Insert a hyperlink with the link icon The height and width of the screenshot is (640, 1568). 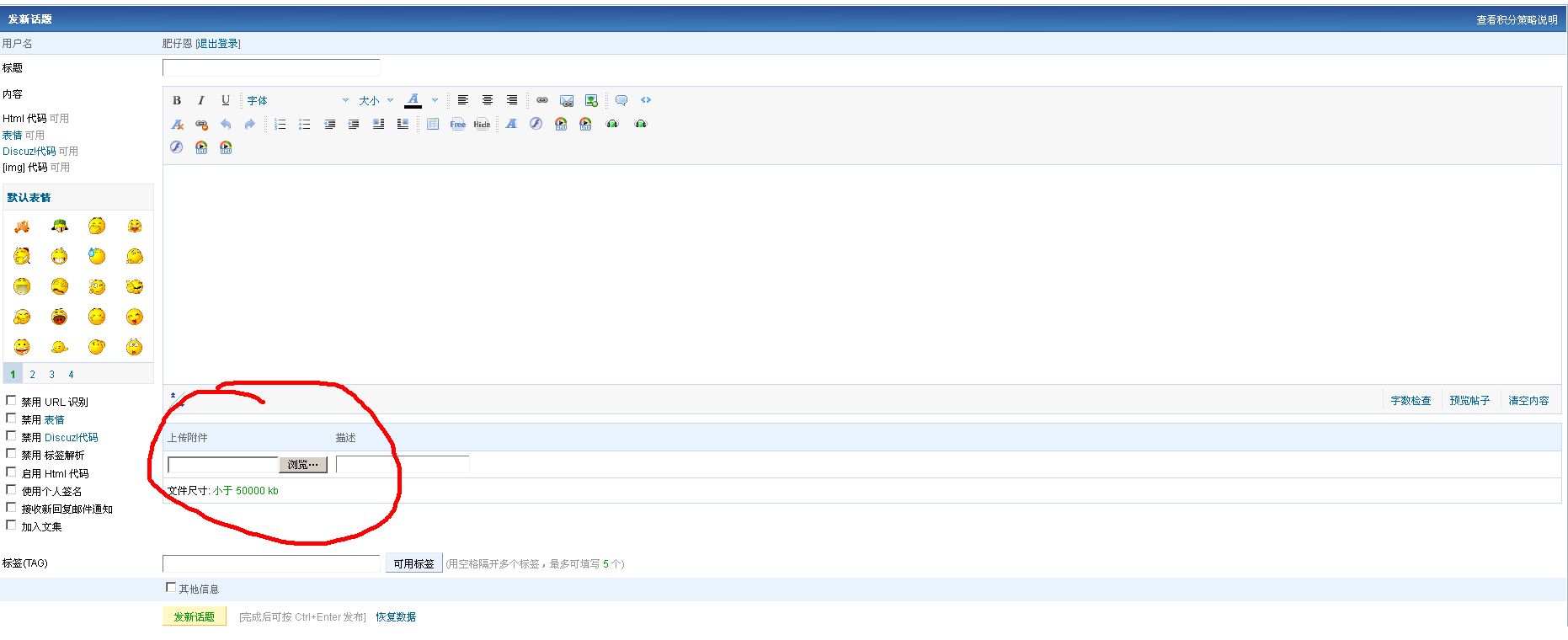[x=542, y=100]
